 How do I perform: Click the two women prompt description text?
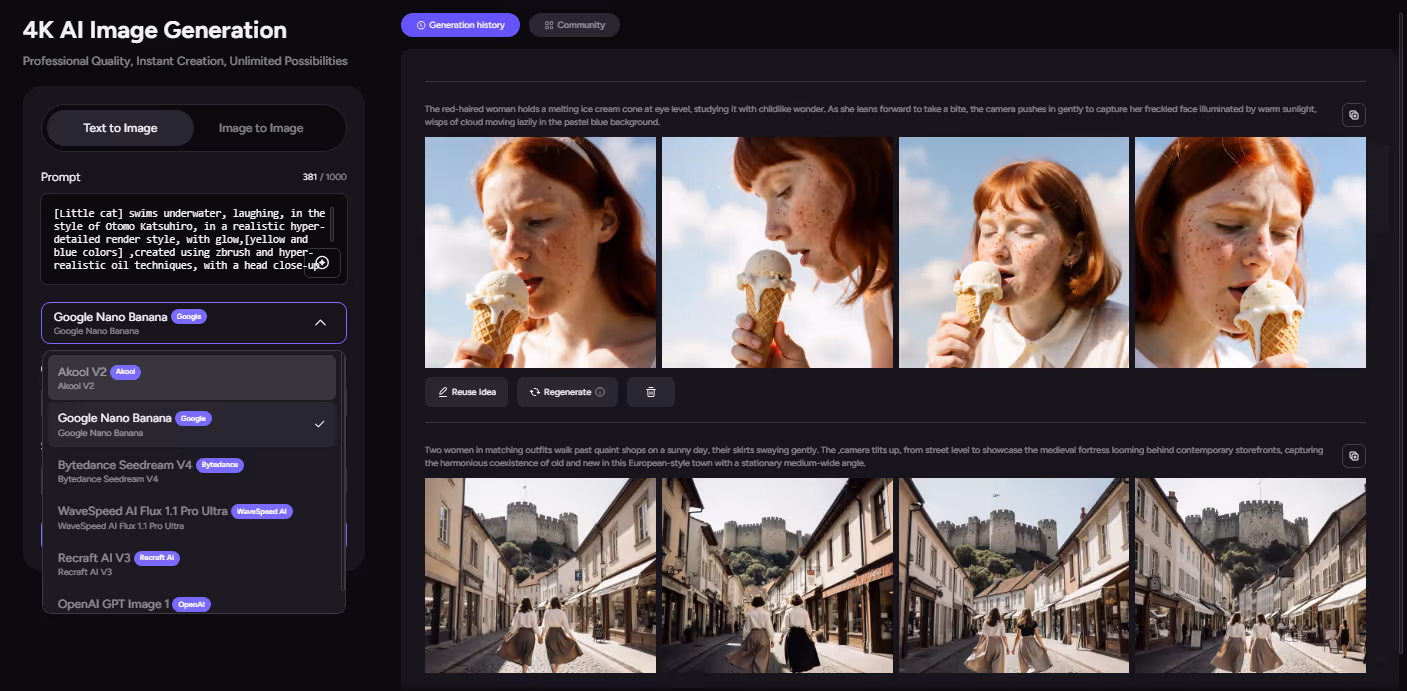(874, 457)
